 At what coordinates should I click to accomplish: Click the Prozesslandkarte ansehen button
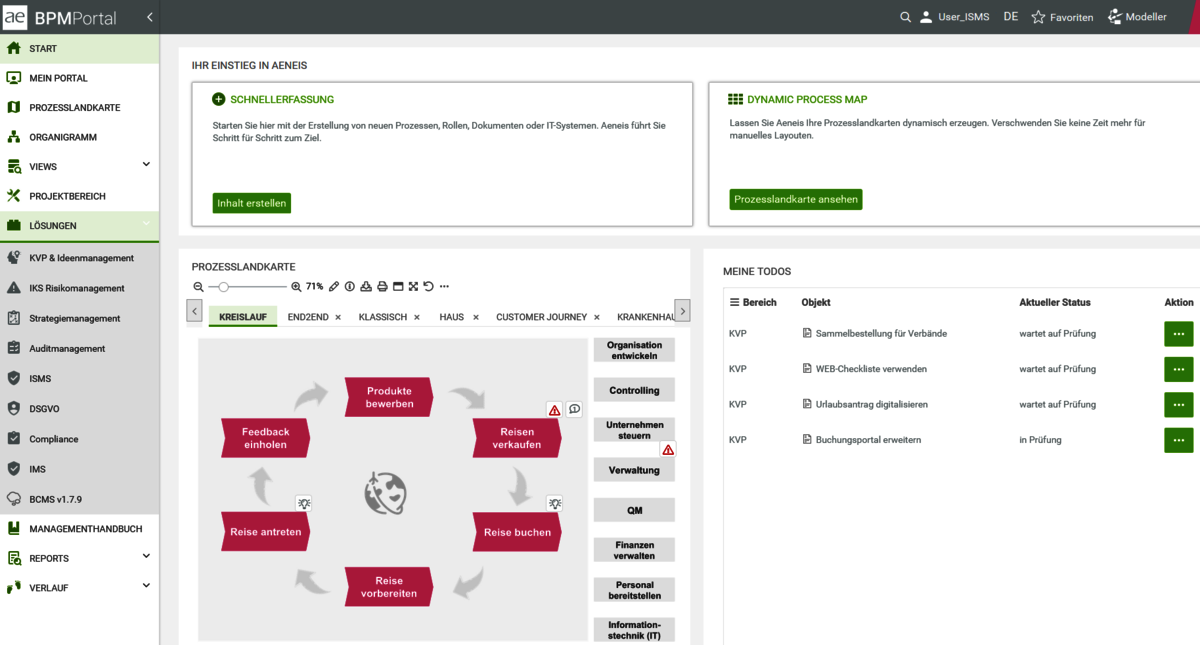point(795,199)
